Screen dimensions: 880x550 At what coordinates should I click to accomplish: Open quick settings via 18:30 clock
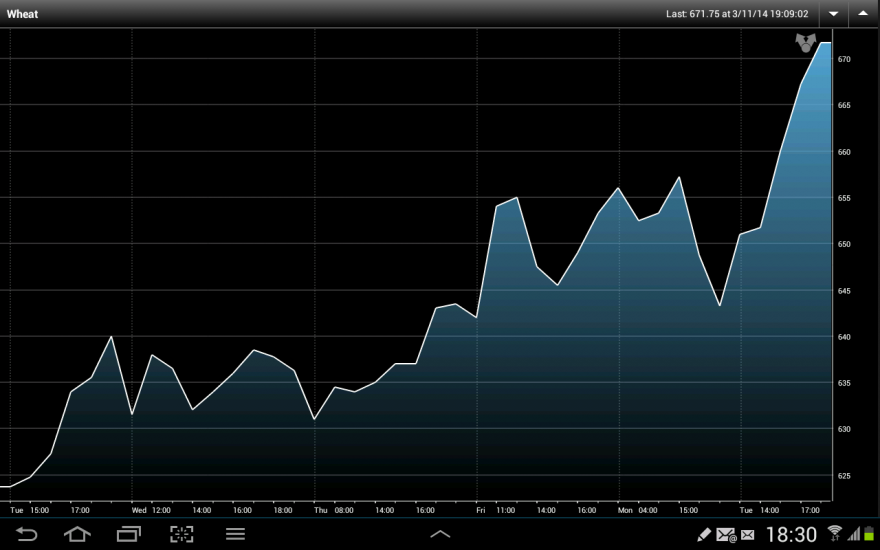[791, 534]
